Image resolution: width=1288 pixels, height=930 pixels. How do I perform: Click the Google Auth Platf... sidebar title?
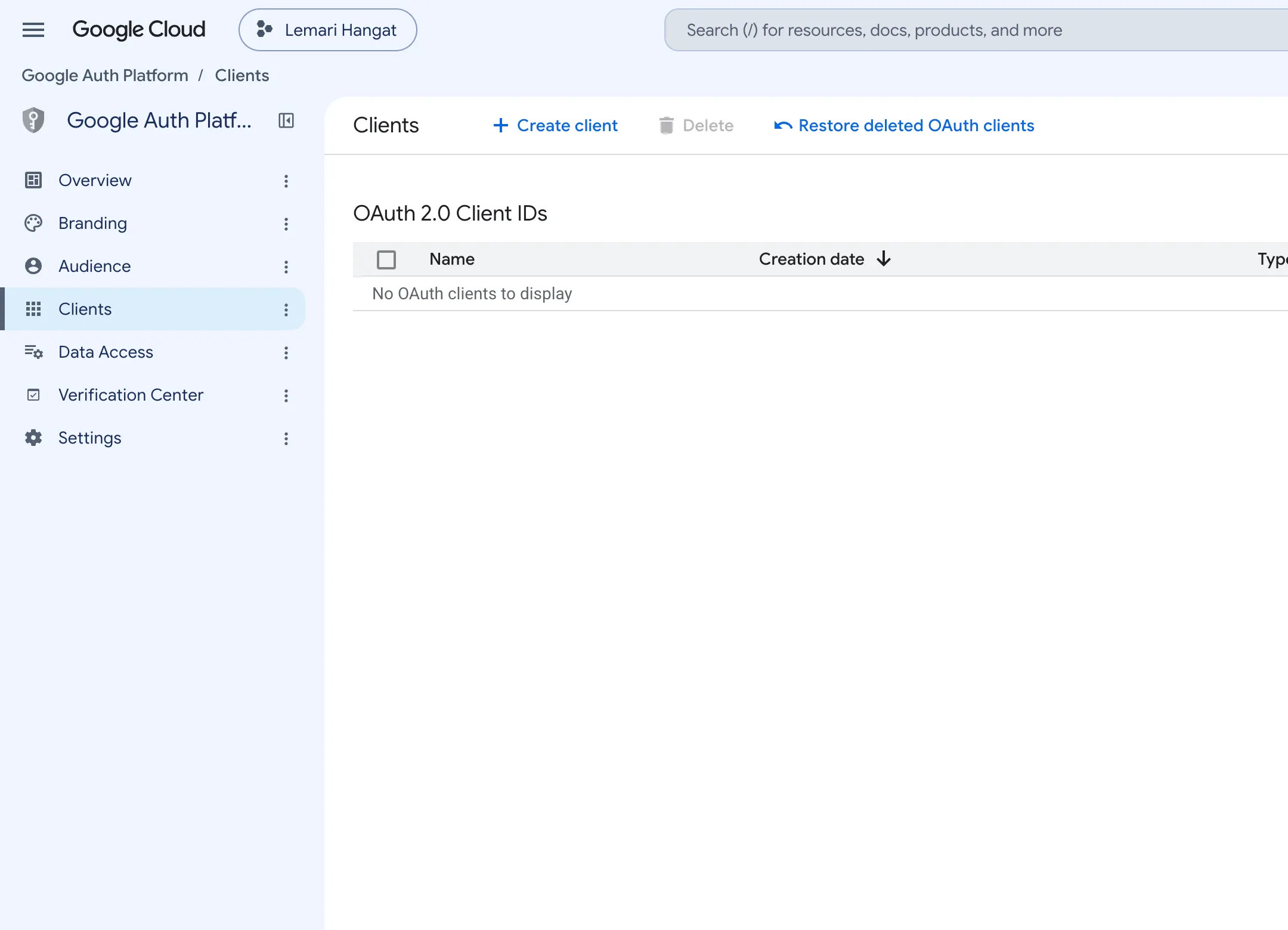(x=159, y=120)
